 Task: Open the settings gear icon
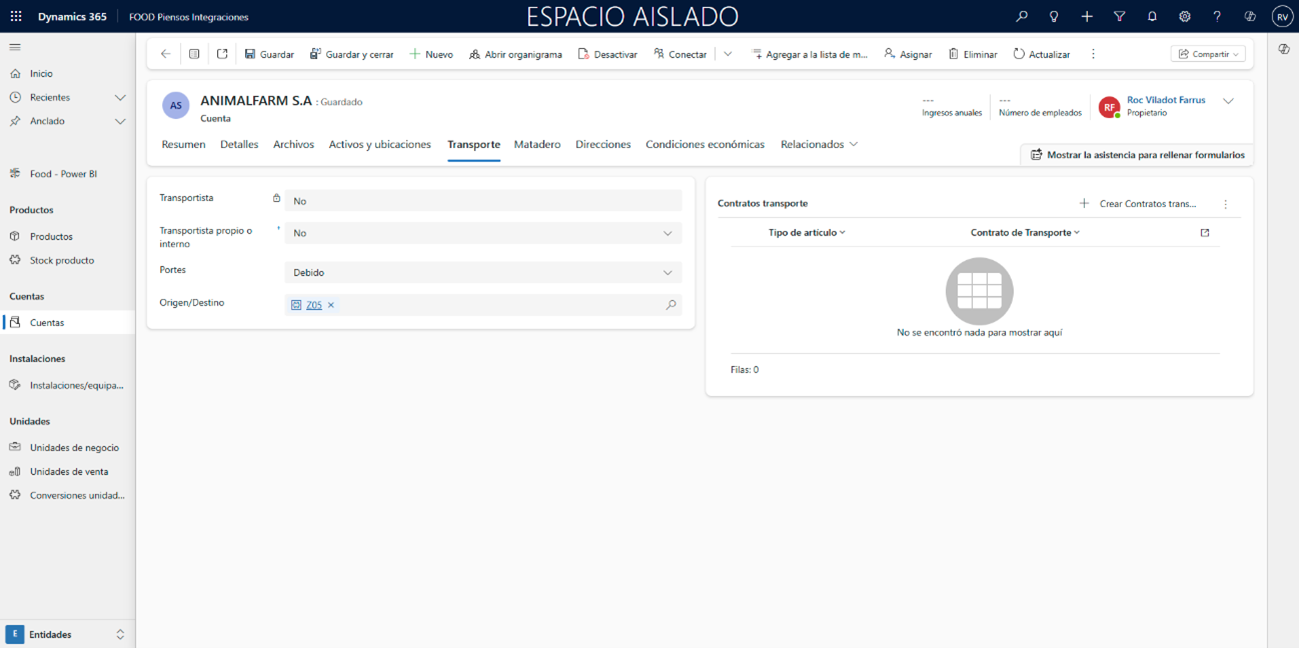tap(1185, 17)
